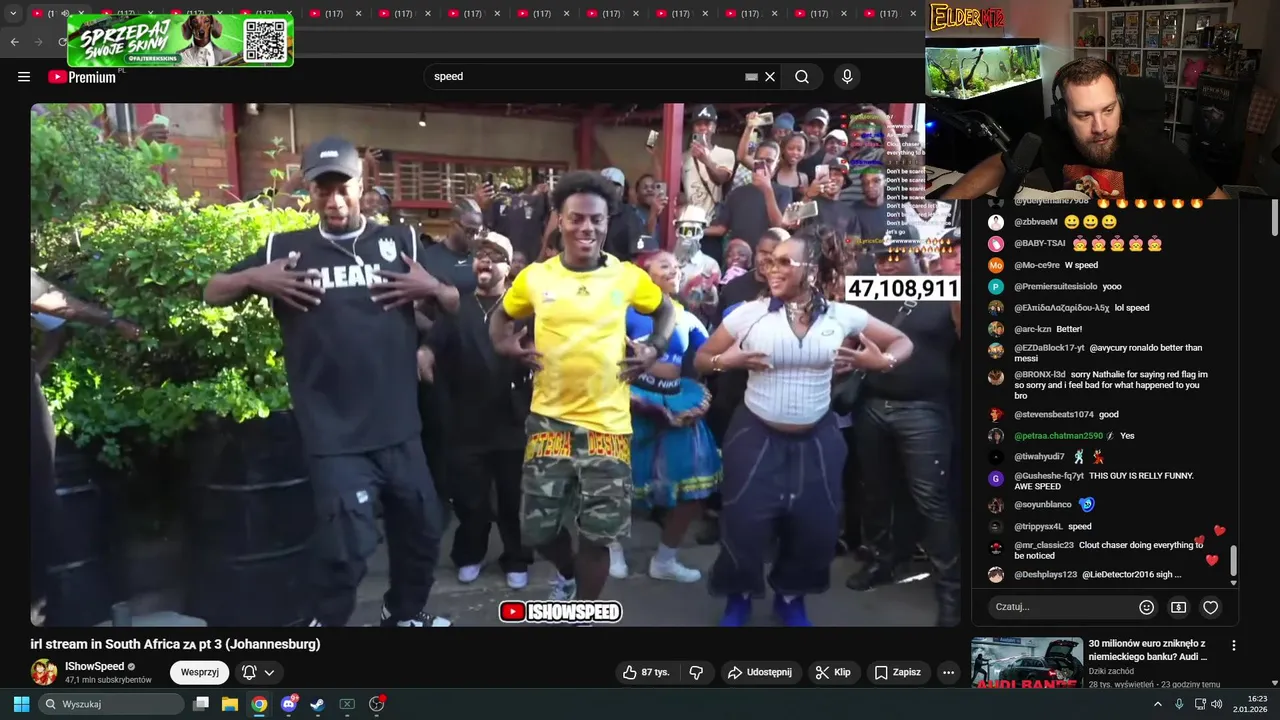Toggle the channel notification bell
Image resolution: width=1280 pixels, height=720 pixels.
249,673
